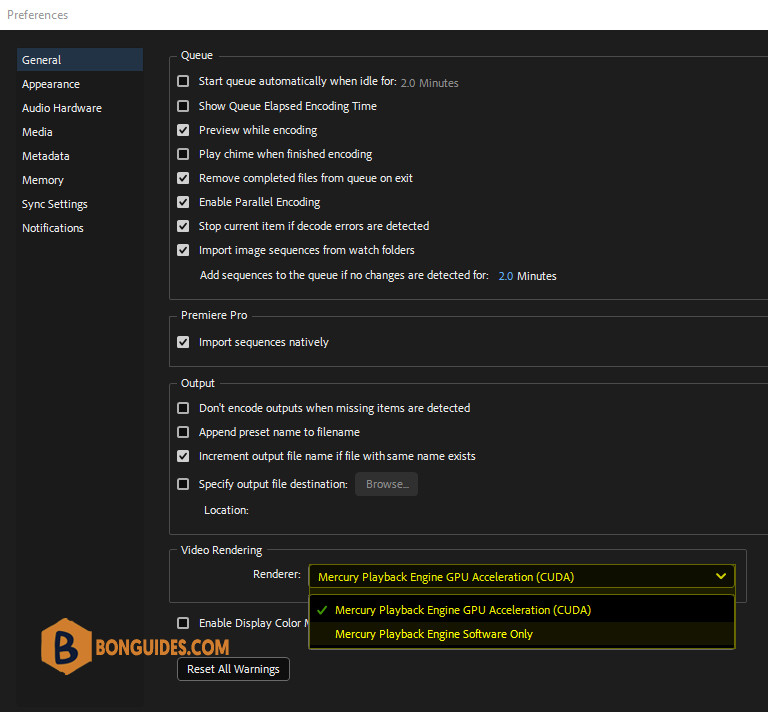Open the Notifications preferences category
768x712 pixels.
52,228
